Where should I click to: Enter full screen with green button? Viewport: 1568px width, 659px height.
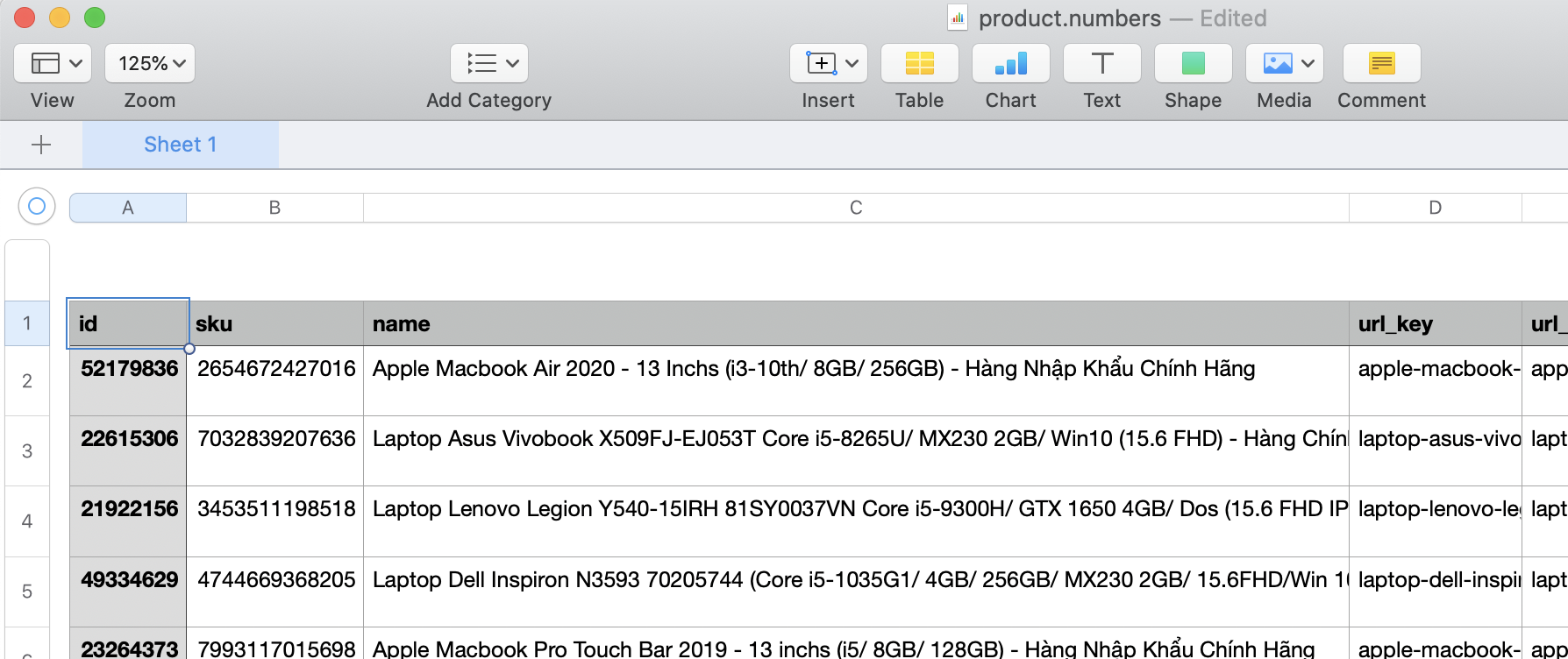pos(95,18)
